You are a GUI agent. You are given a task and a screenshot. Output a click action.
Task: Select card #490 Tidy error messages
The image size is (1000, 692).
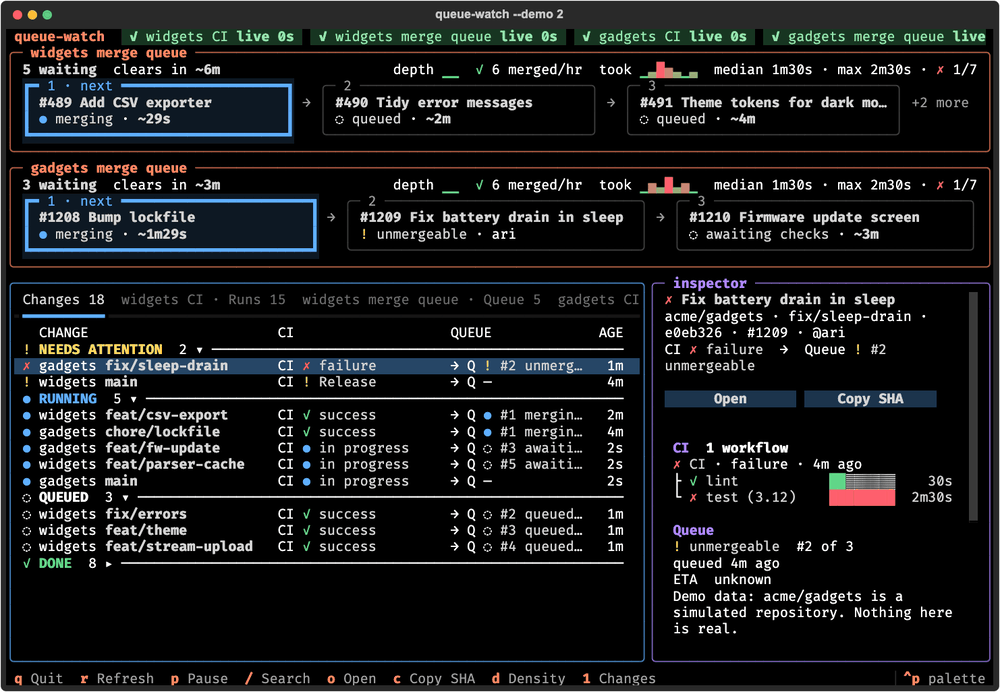click(x=459, y=110)
